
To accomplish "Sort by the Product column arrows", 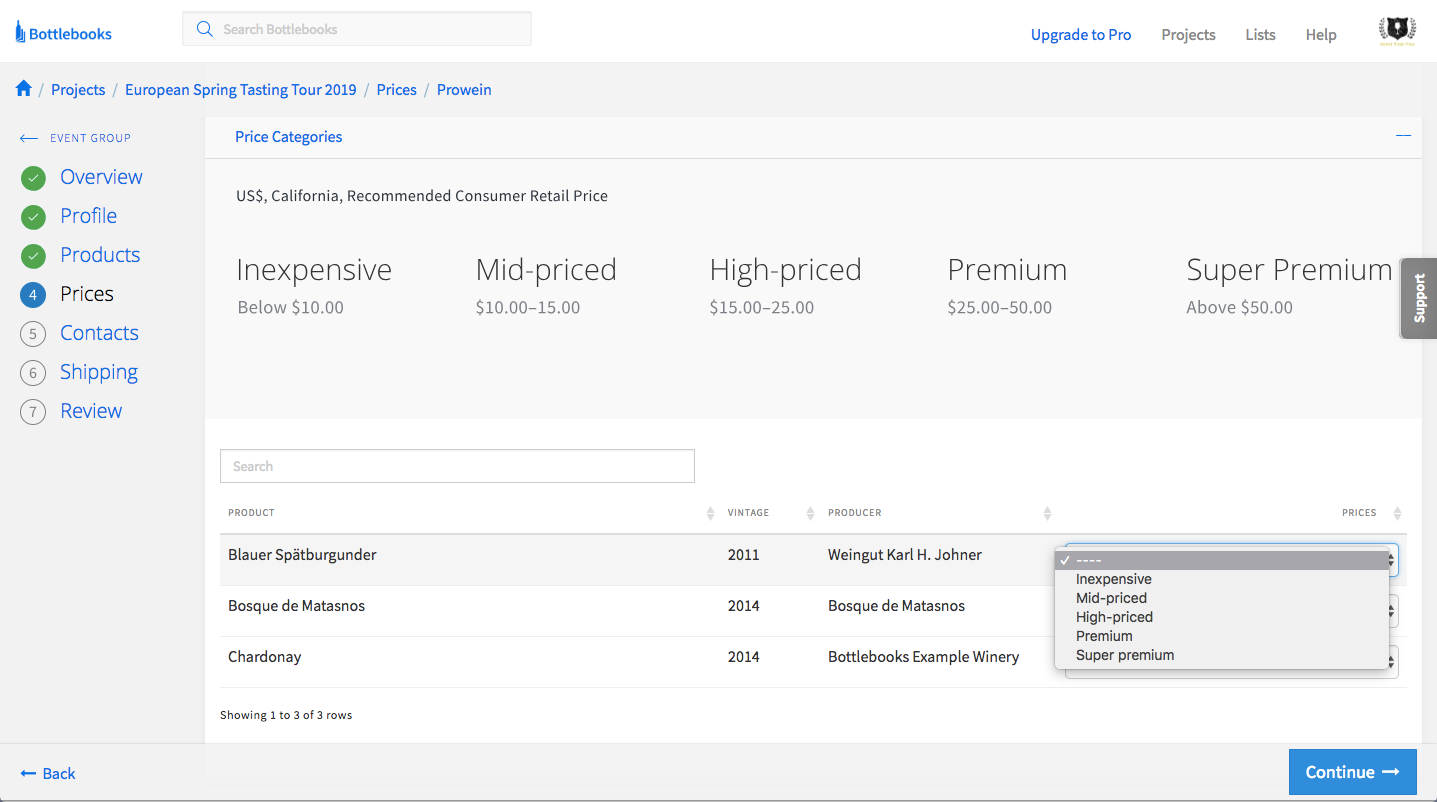I will coord(710,513).
